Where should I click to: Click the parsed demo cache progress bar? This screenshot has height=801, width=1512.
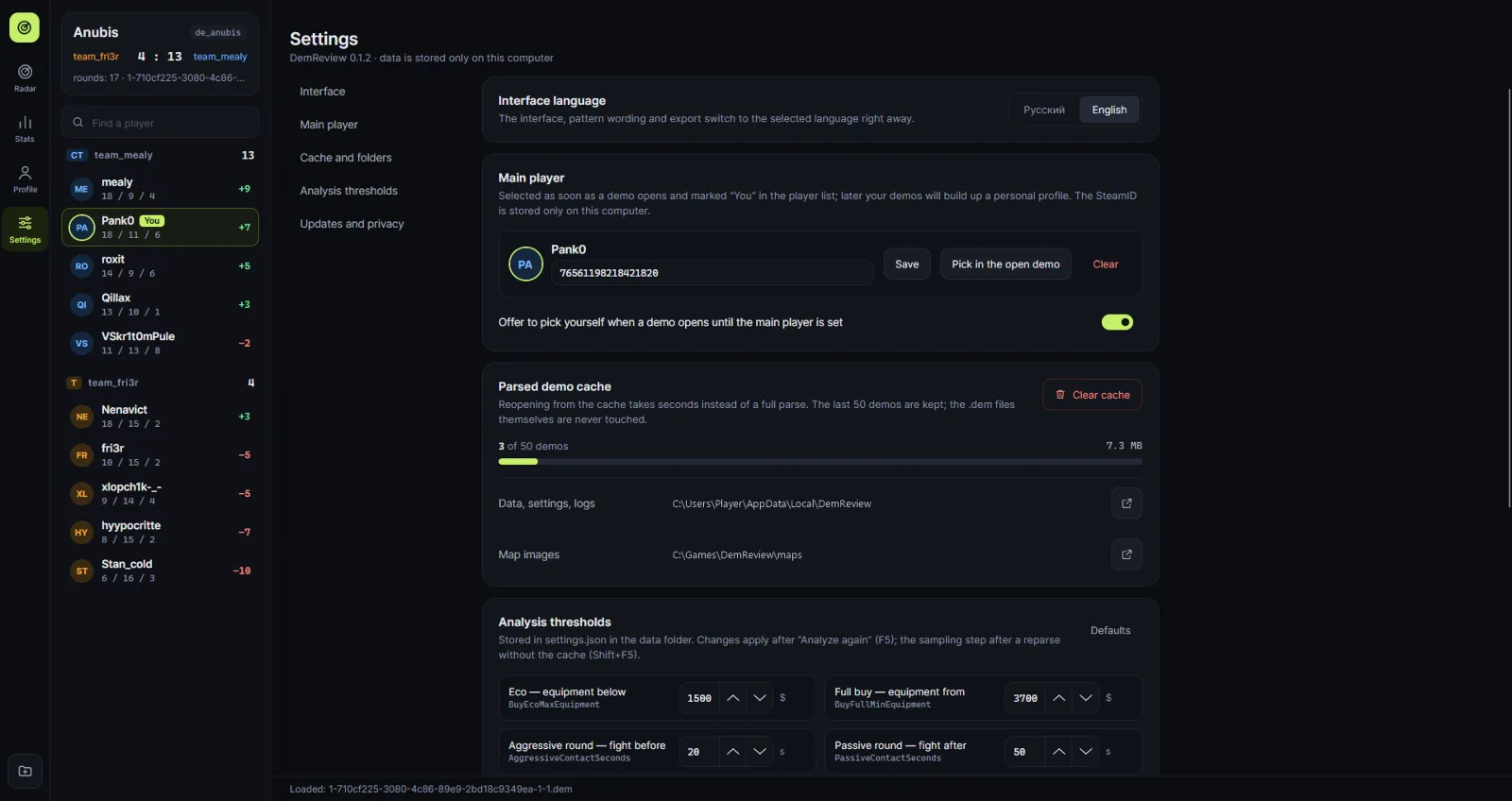(820, 462)
